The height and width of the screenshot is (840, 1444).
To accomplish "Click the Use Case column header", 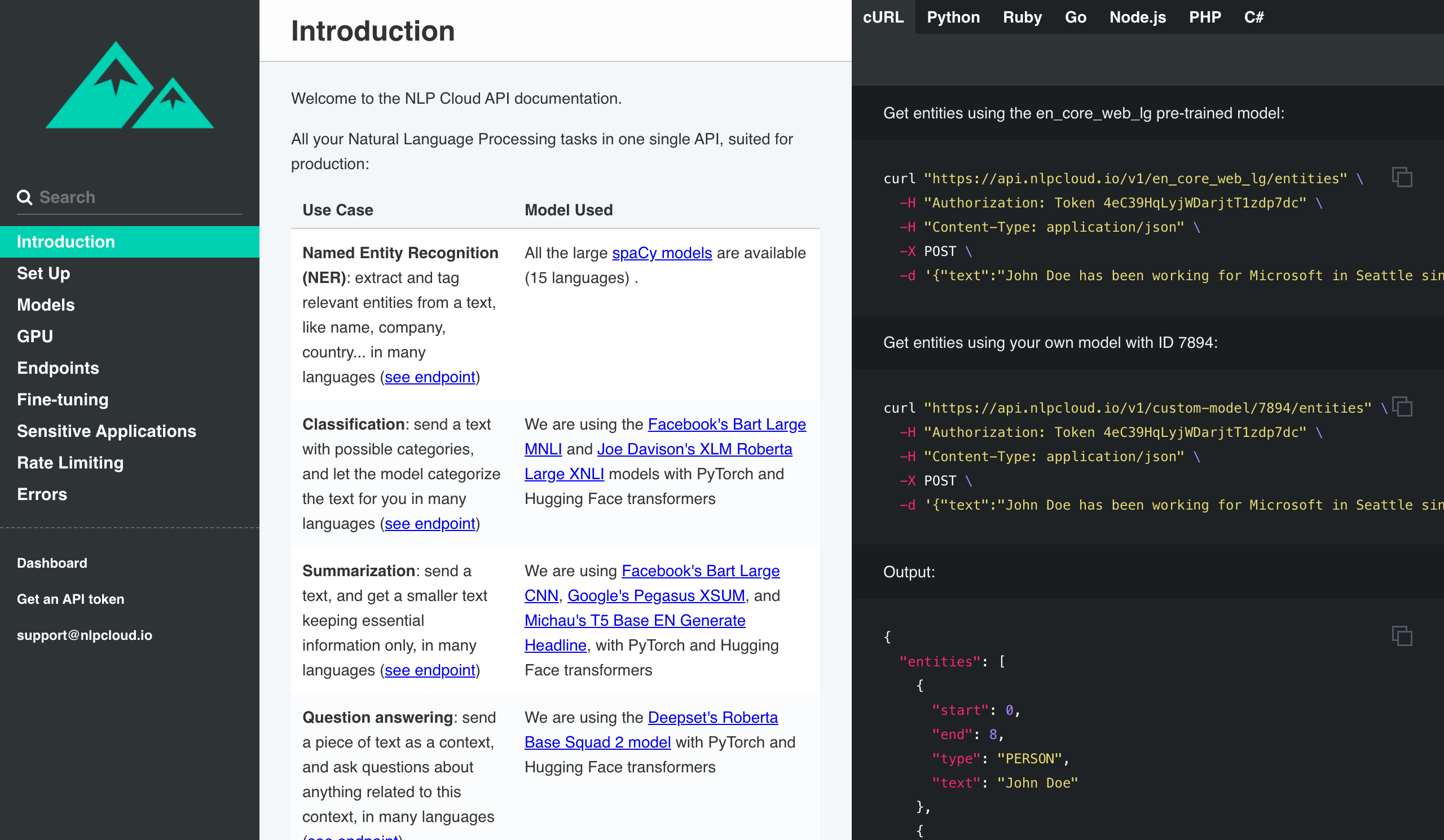I will pos(337,210).
